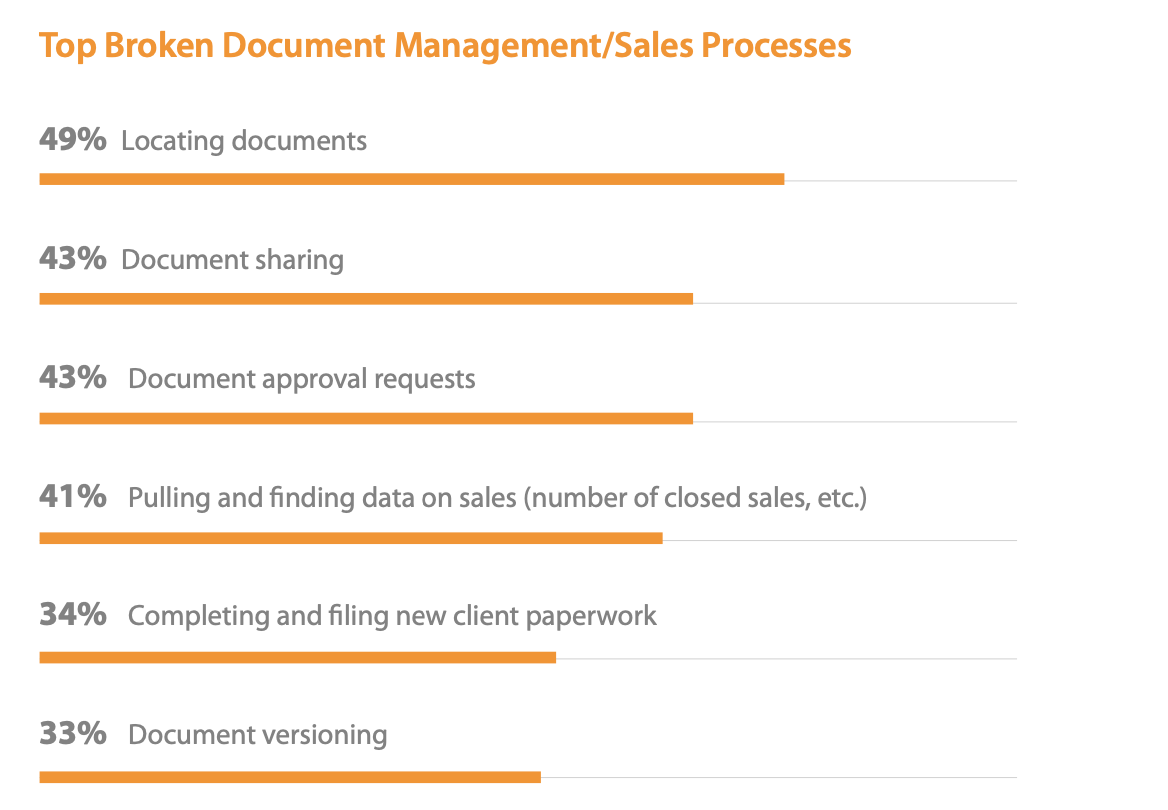
Task: Click the orange bar under Document sharing
Action: (x=366, y=299)
